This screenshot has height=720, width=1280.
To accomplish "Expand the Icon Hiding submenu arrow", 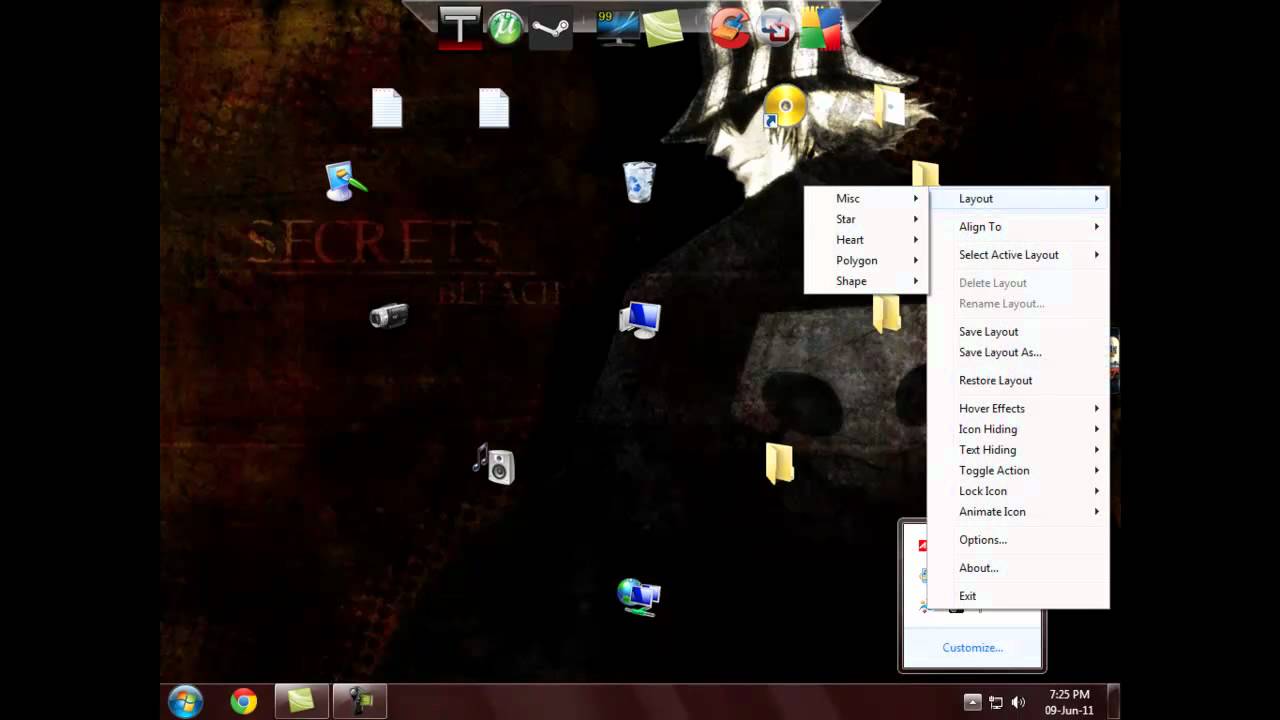I will click(1097, 429).
